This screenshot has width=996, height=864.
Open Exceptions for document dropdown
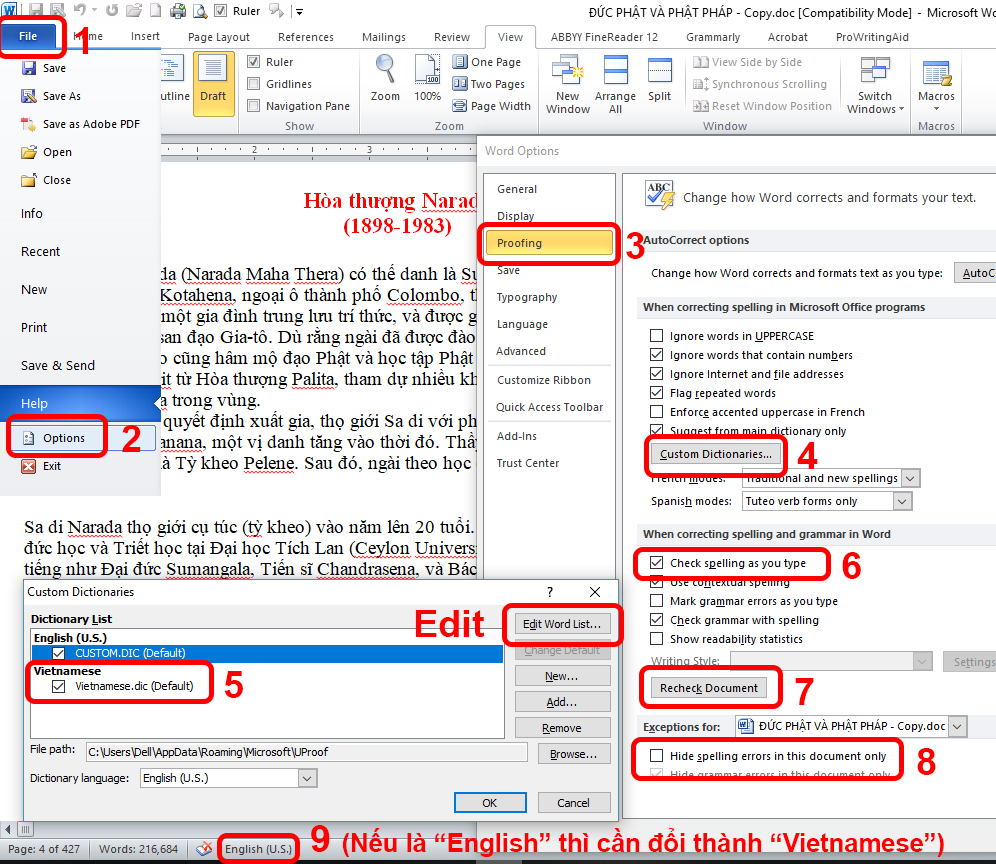[957, 726]
